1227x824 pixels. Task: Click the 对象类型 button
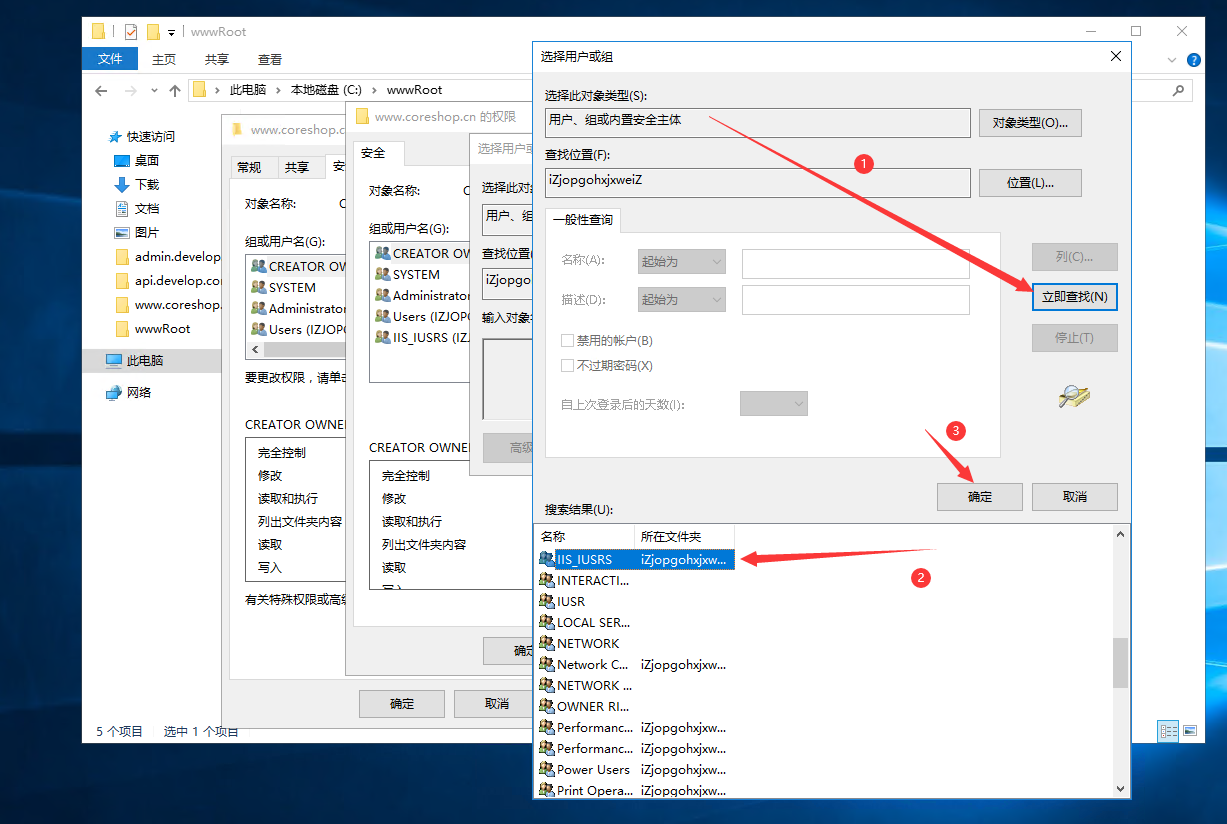[x=1030, y=123]
